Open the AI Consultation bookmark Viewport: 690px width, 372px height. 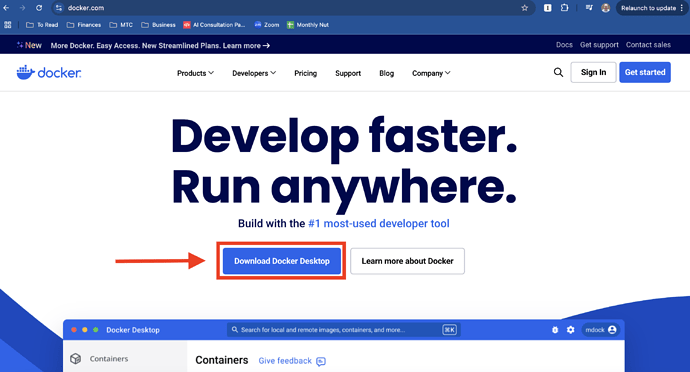(214, 25)
